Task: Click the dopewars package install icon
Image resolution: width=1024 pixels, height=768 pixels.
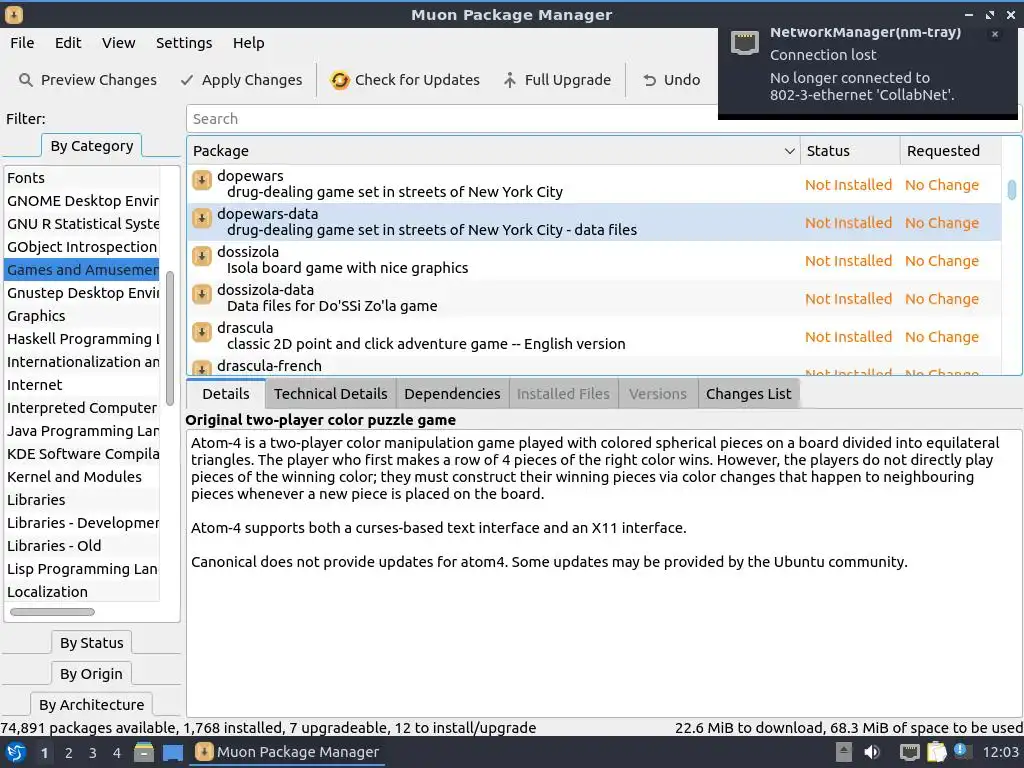Action: (x=202, y=180)
